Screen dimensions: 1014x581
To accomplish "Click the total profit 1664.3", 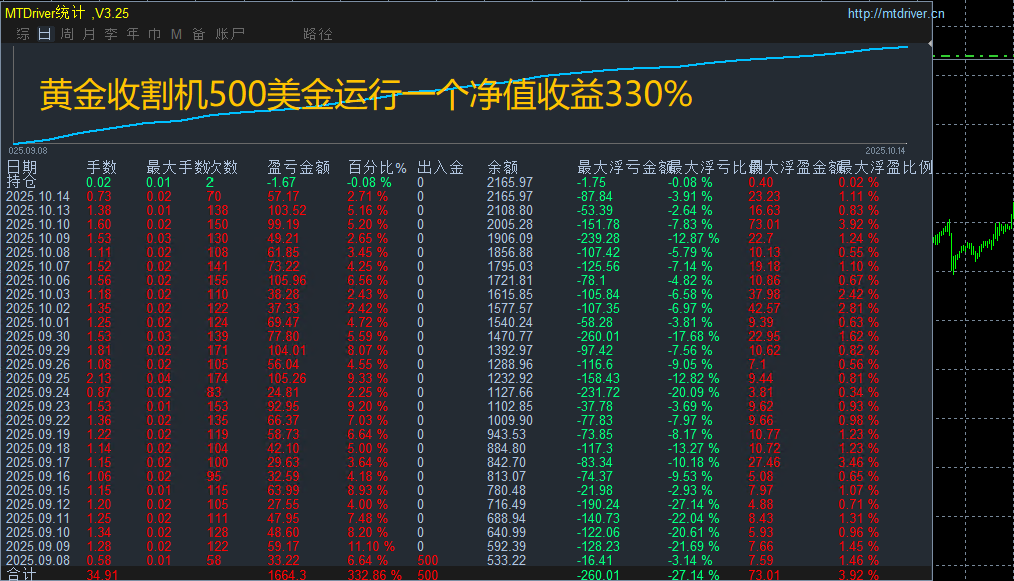I will click(287, 575).
